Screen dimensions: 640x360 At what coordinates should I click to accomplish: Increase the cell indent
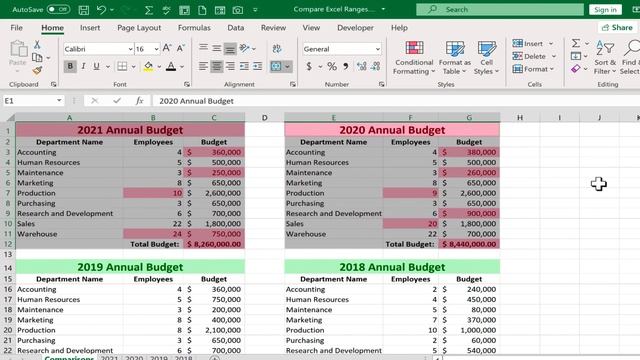point(258,66)
